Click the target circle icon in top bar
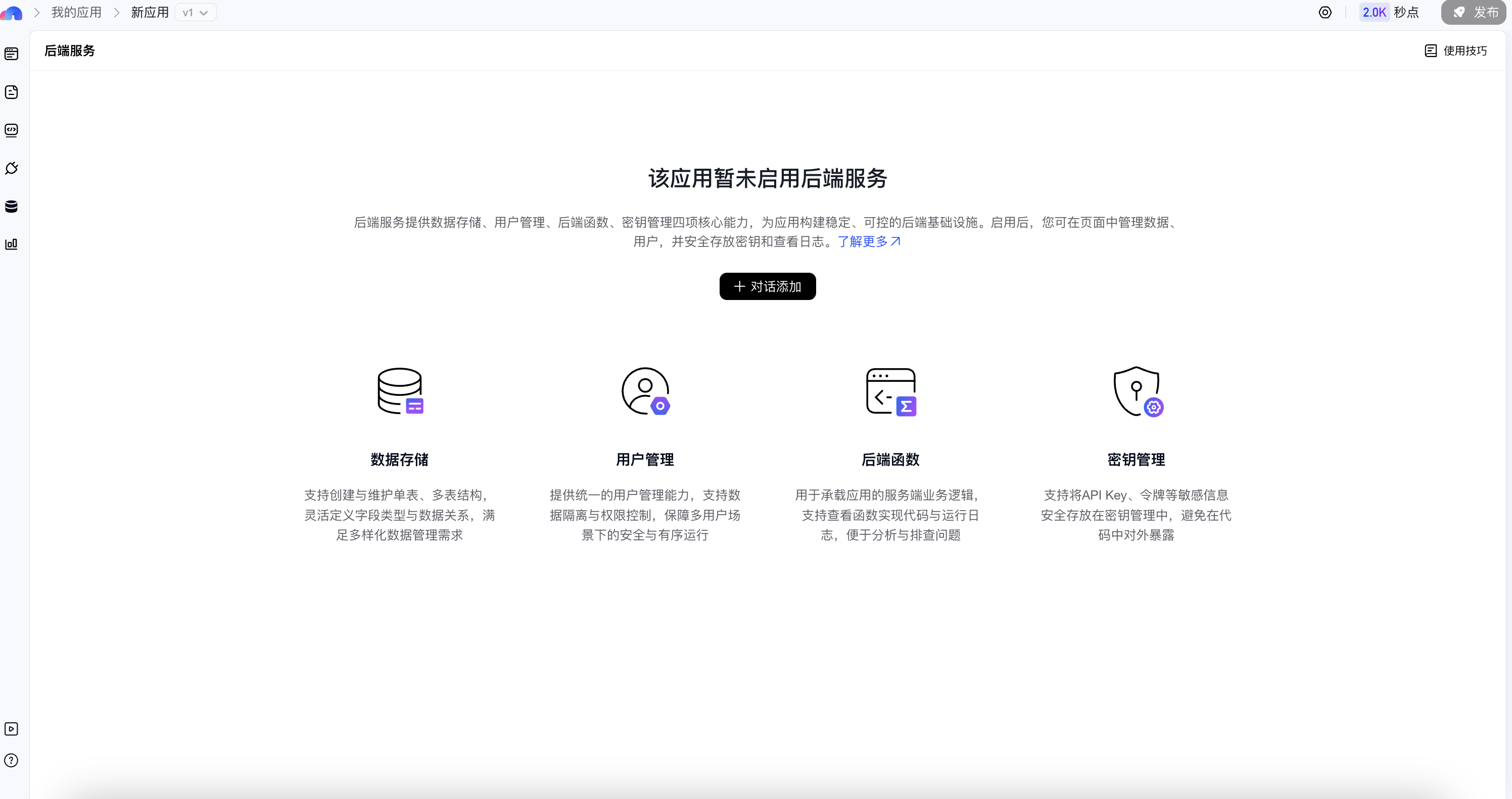The image size is (1512, 799). pos(1325,12)
